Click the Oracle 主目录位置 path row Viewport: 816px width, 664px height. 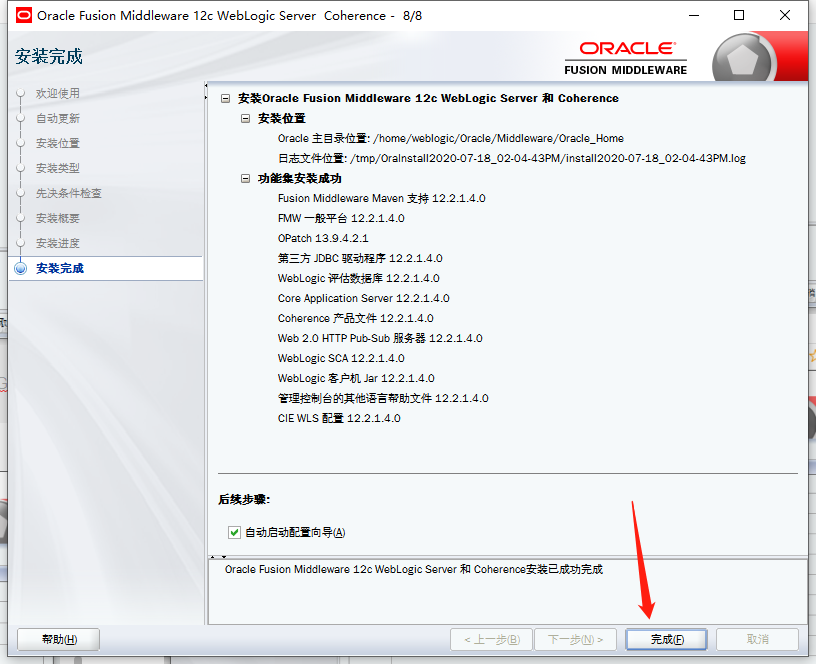[451, 138]
